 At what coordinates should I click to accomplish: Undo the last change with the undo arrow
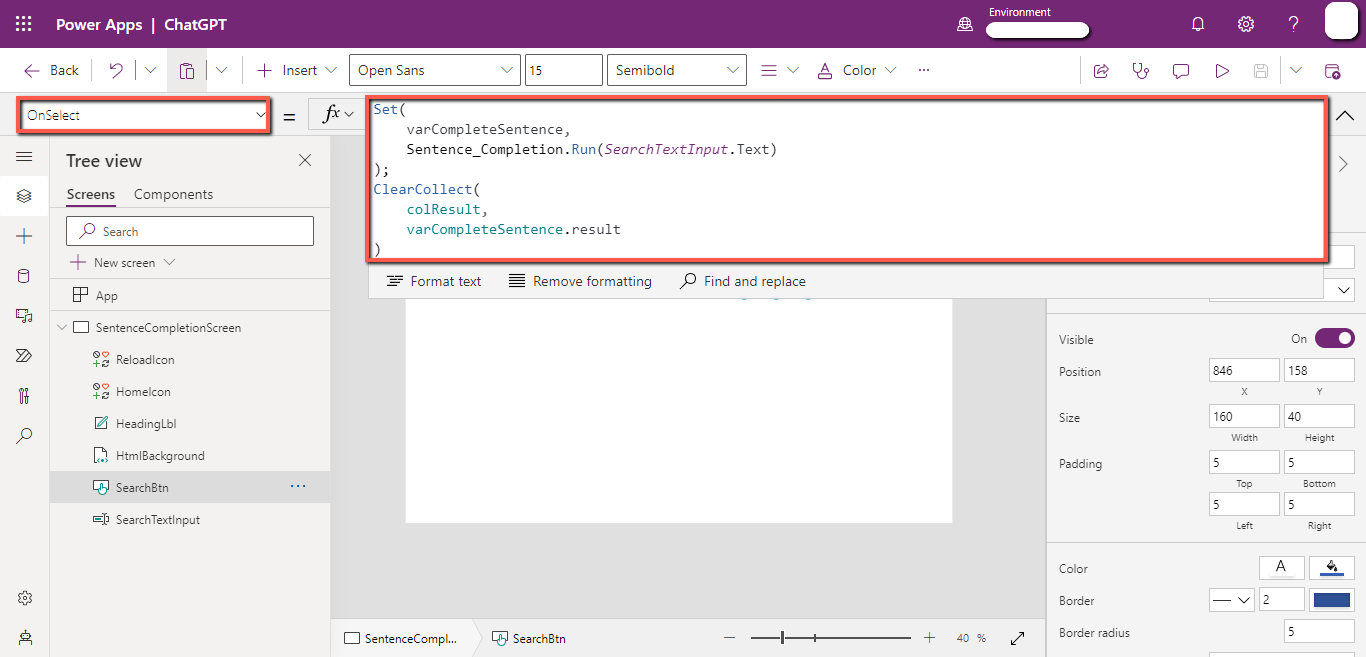coord(116,70)
